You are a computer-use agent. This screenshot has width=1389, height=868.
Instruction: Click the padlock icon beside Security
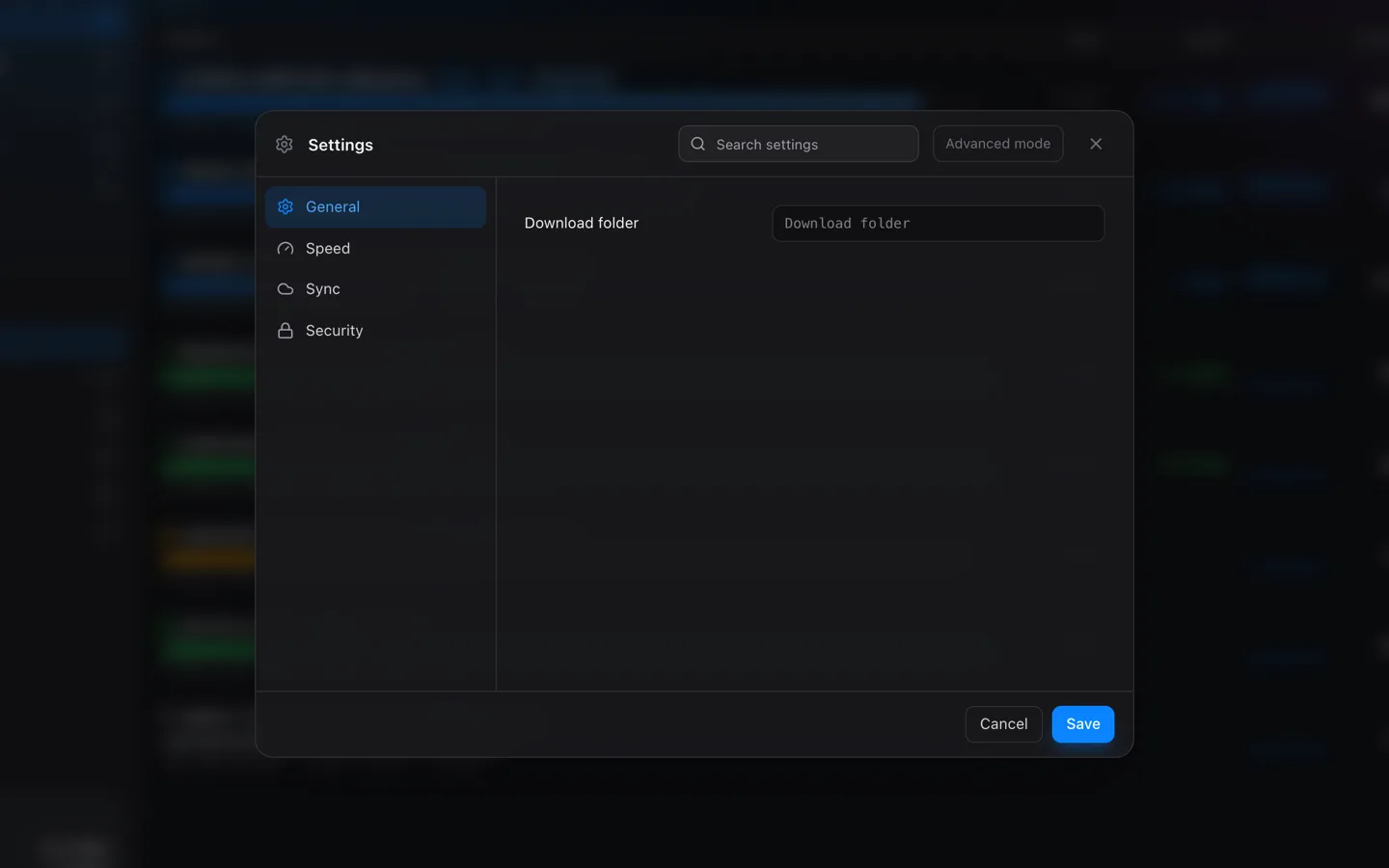[286, 331]
